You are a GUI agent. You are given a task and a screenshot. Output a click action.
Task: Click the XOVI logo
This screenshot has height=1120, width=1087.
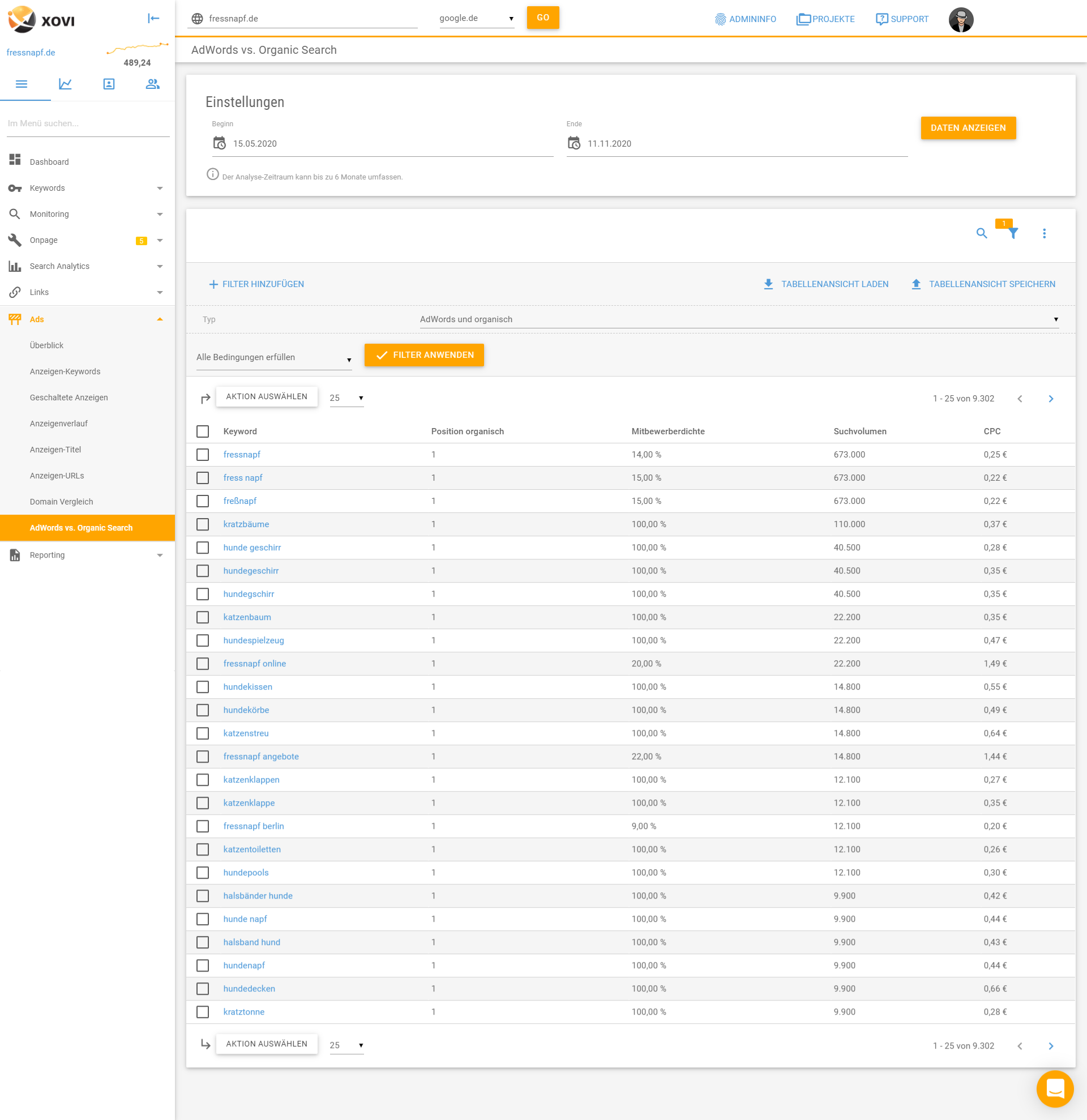pos(42,19)
